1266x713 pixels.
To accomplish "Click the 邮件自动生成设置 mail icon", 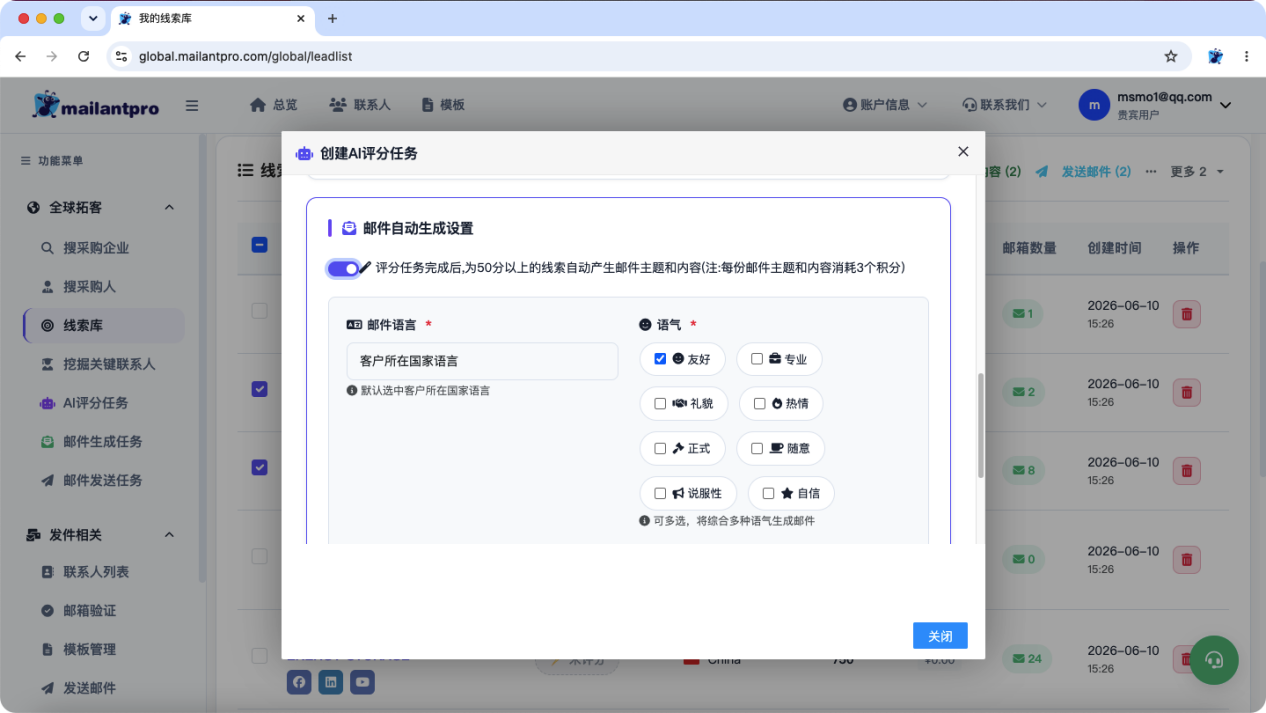I will [349, 228].
